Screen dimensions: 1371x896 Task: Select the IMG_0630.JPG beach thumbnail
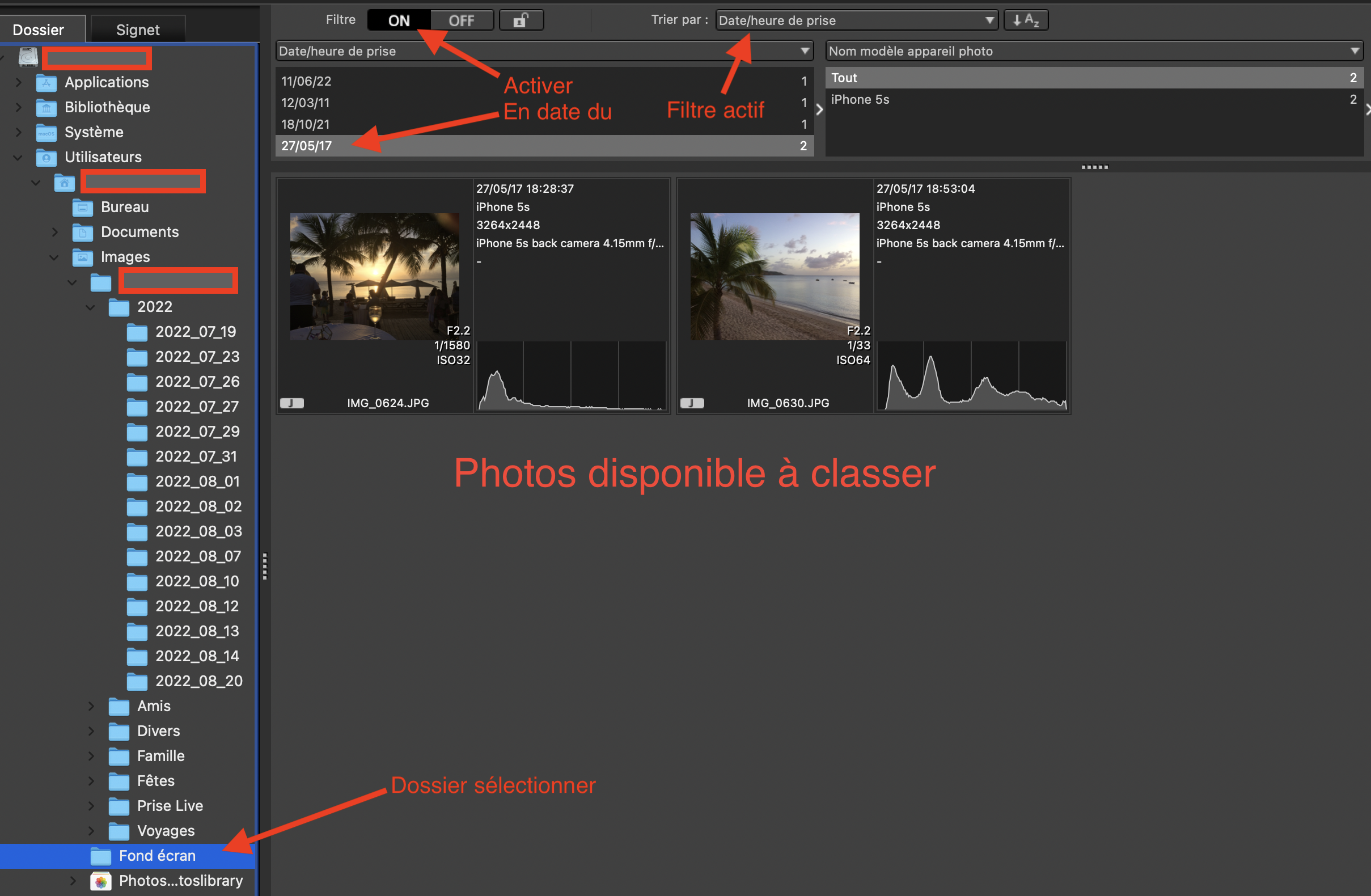[774, 277]
